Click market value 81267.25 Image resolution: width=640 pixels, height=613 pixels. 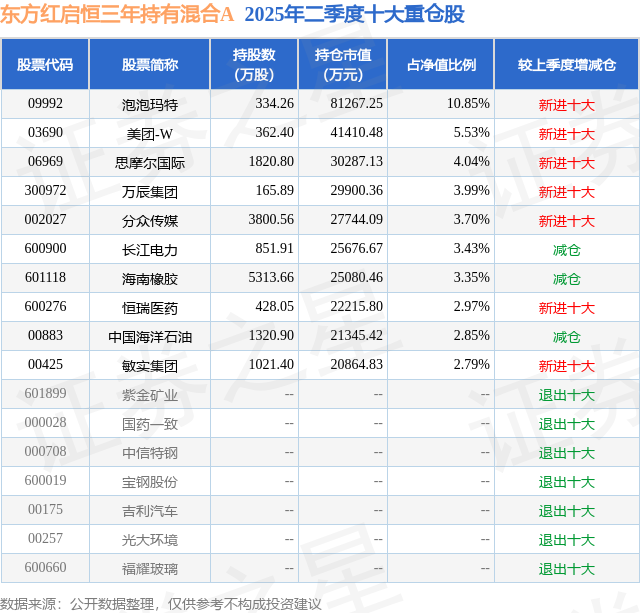pos(356,103)
